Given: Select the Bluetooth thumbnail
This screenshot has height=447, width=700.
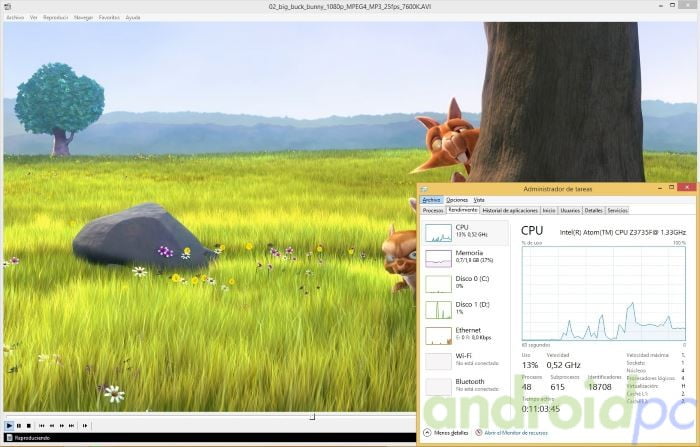Looking at the screenshot, I should (438, 387).
